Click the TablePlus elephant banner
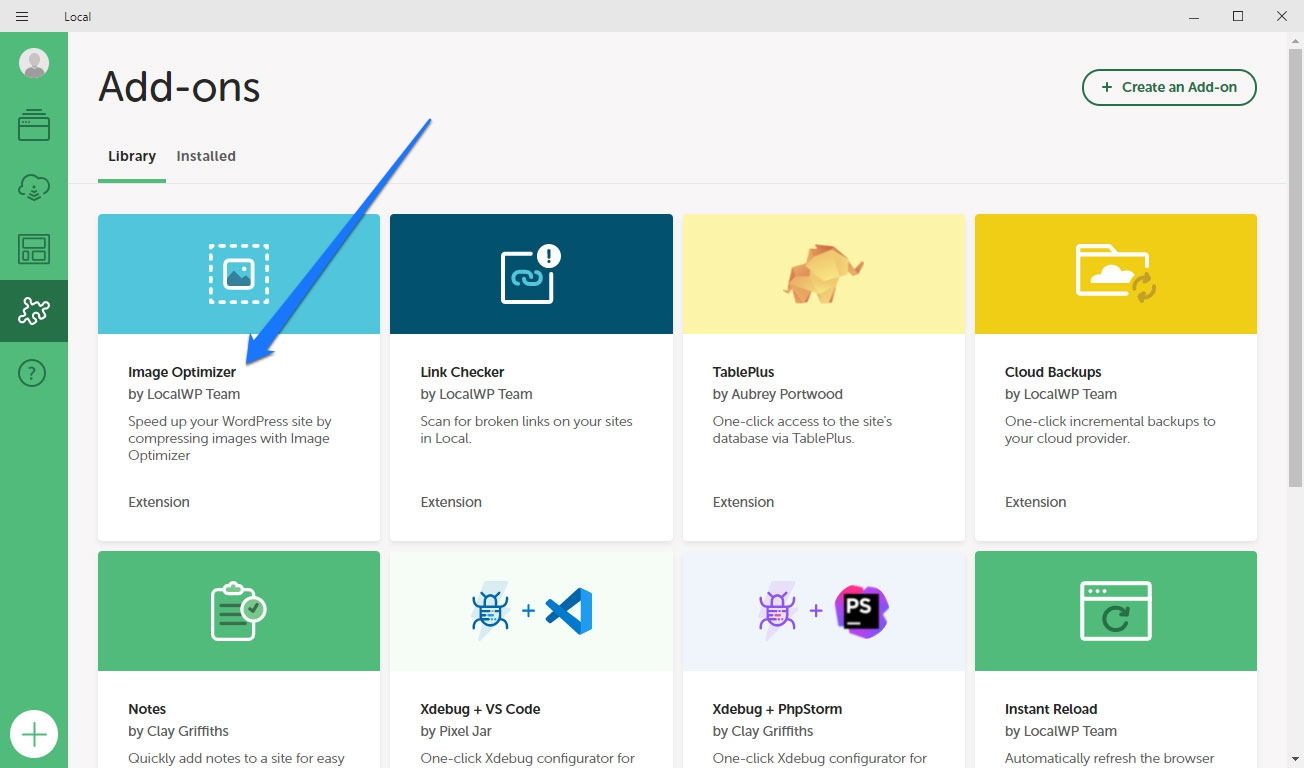This screenshot has width=1304, height=768. pos(824,274)
